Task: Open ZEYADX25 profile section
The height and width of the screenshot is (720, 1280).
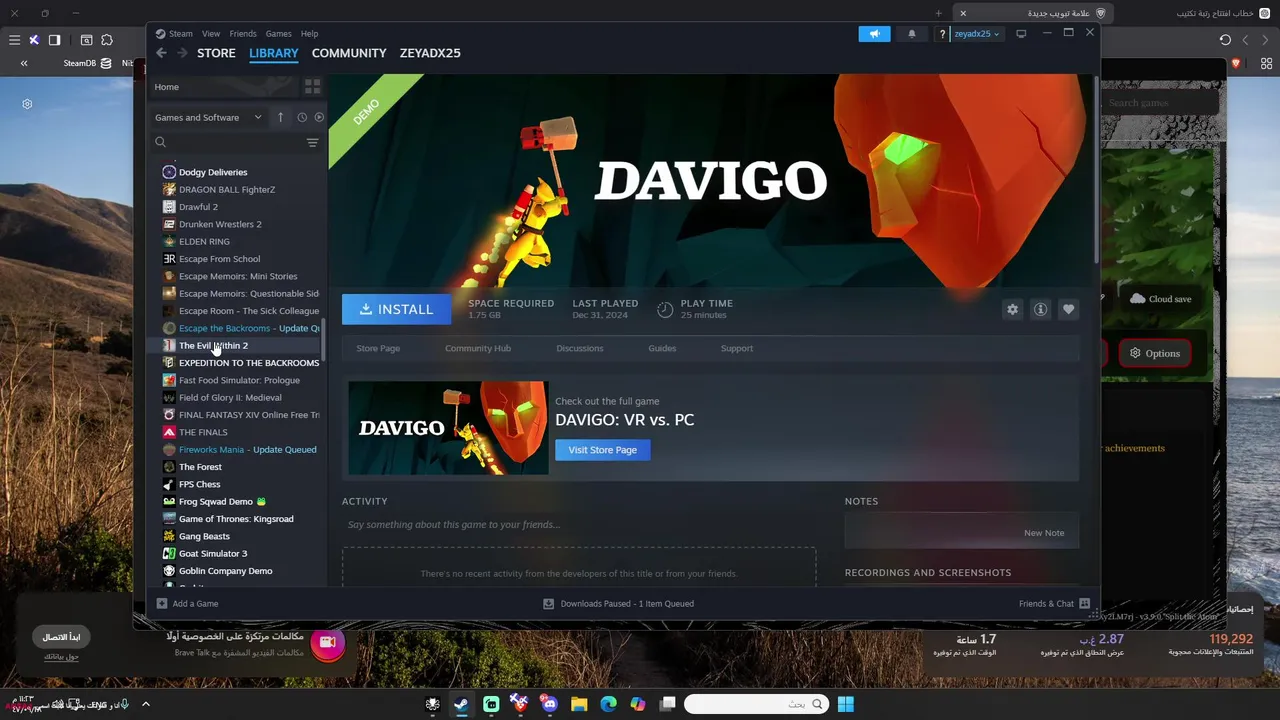Action: click(x=430, y=53)
